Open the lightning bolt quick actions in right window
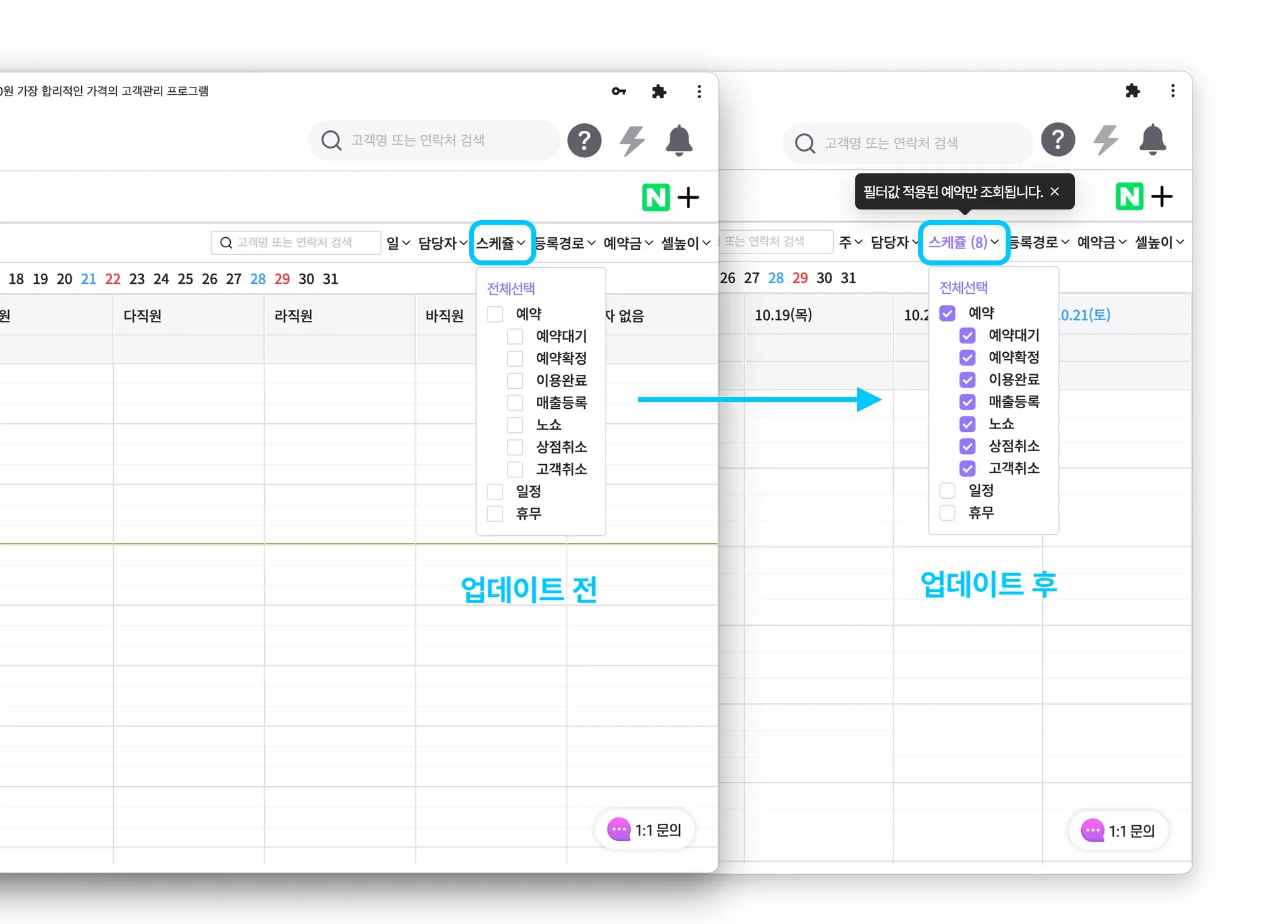Screen dimensions: 1288x924 tap(1106, 140)
